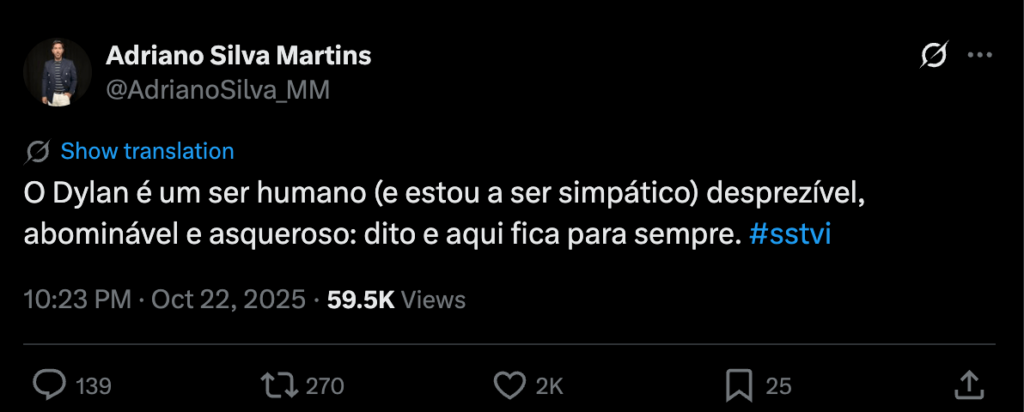Click the 270 reposts count

325,386
